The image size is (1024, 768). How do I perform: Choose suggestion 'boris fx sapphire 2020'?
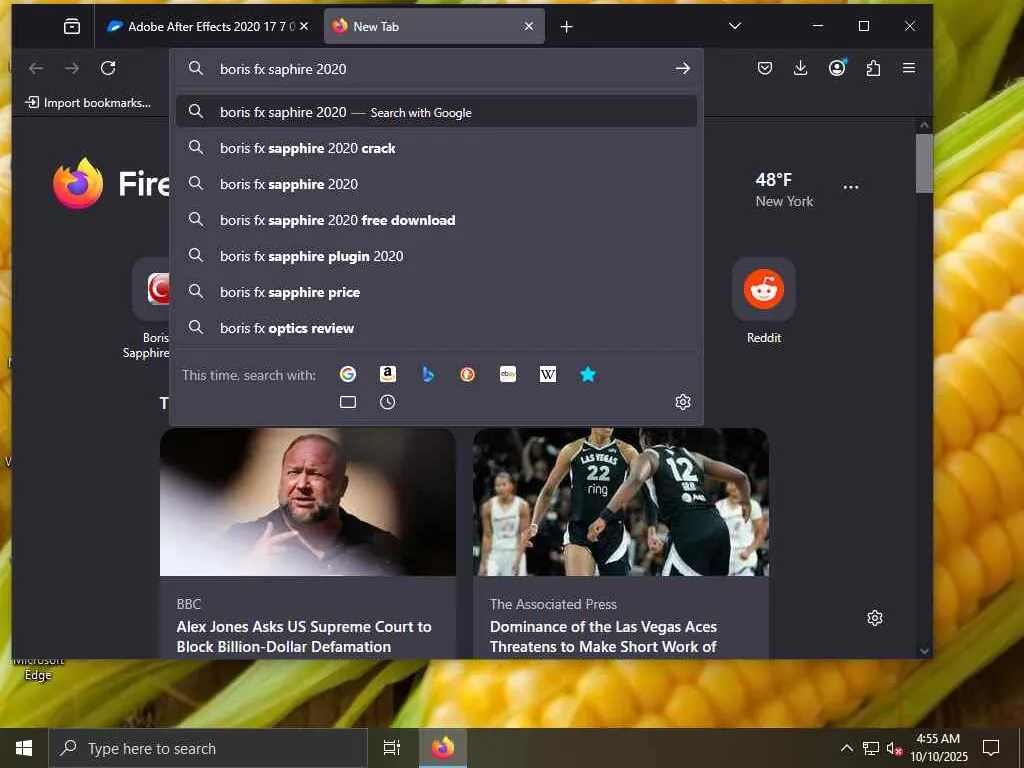point(436,184)
